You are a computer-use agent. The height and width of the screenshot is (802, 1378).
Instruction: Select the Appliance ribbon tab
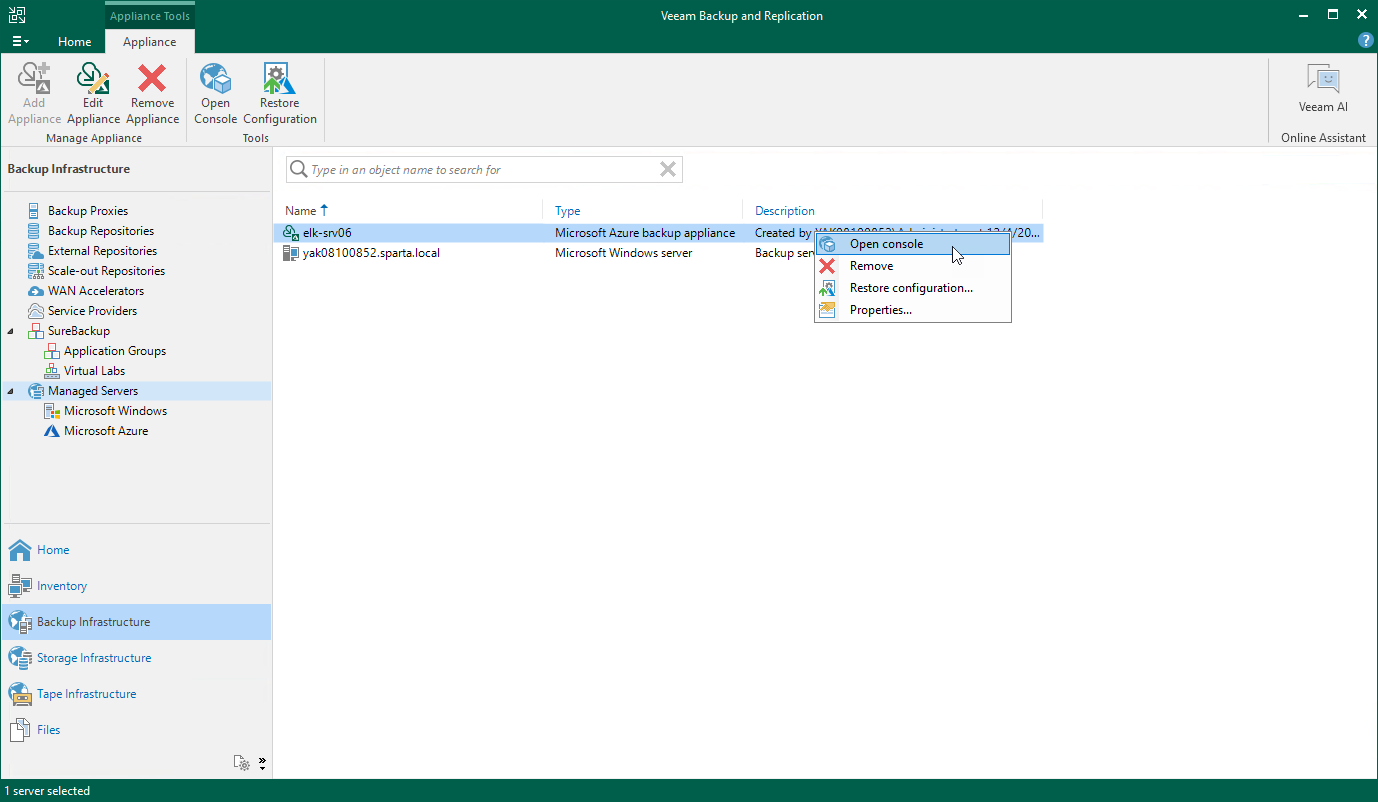(150, 42)
